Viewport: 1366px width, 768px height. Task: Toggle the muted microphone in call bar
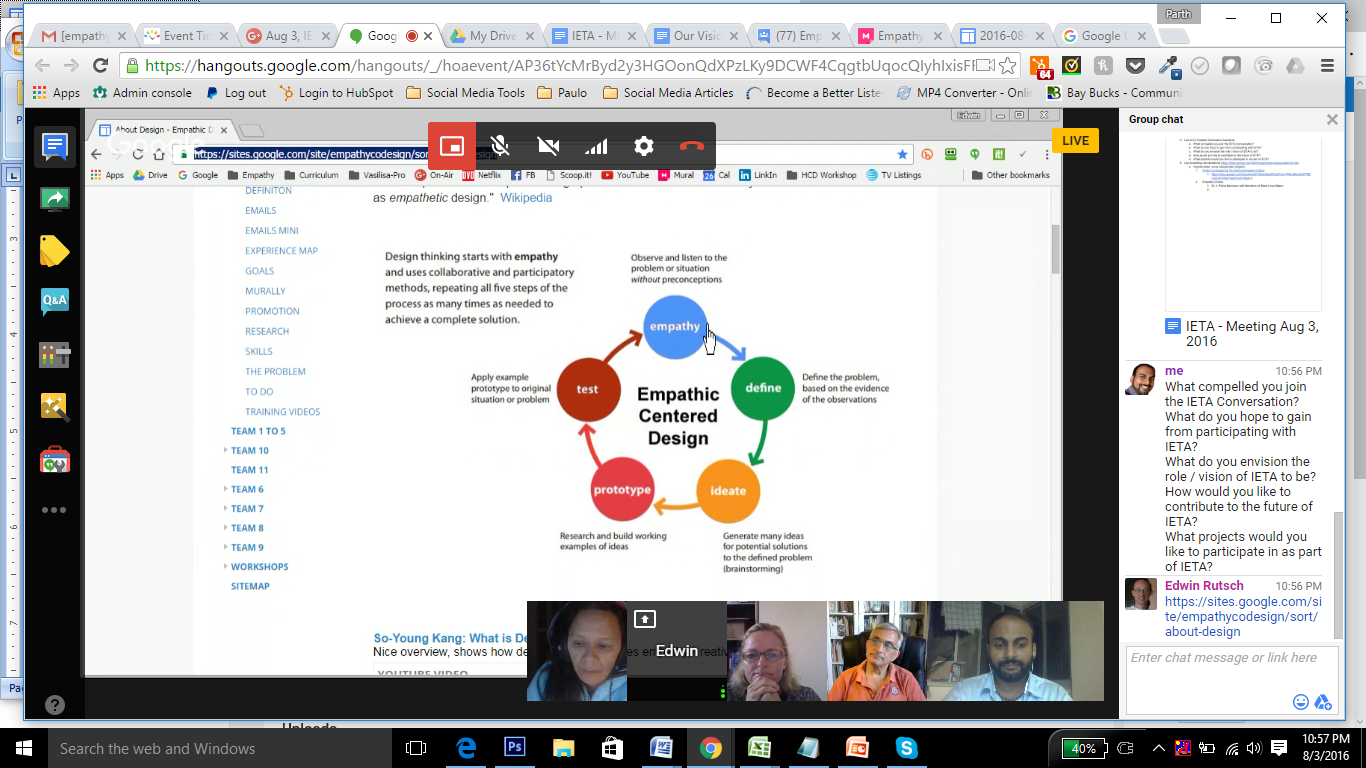(x=500, y=146)
